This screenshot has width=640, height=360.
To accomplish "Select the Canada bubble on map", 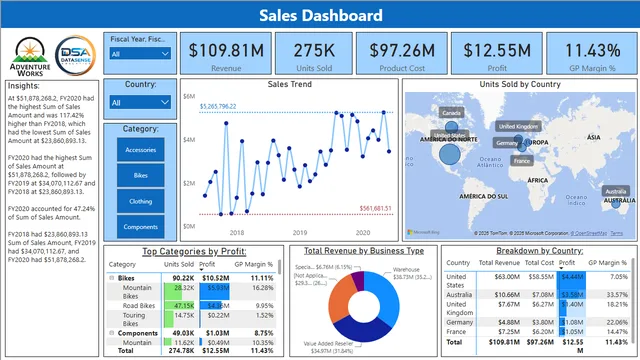I will [451, 127].
